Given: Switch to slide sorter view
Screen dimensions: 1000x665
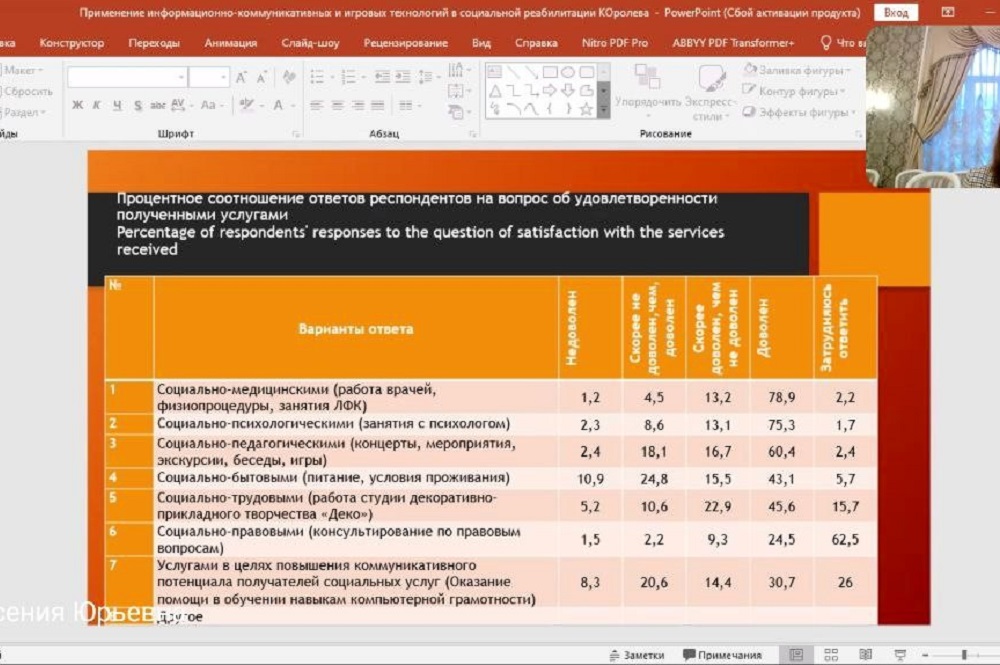Looking at the screenshot, I should [831, 655].
